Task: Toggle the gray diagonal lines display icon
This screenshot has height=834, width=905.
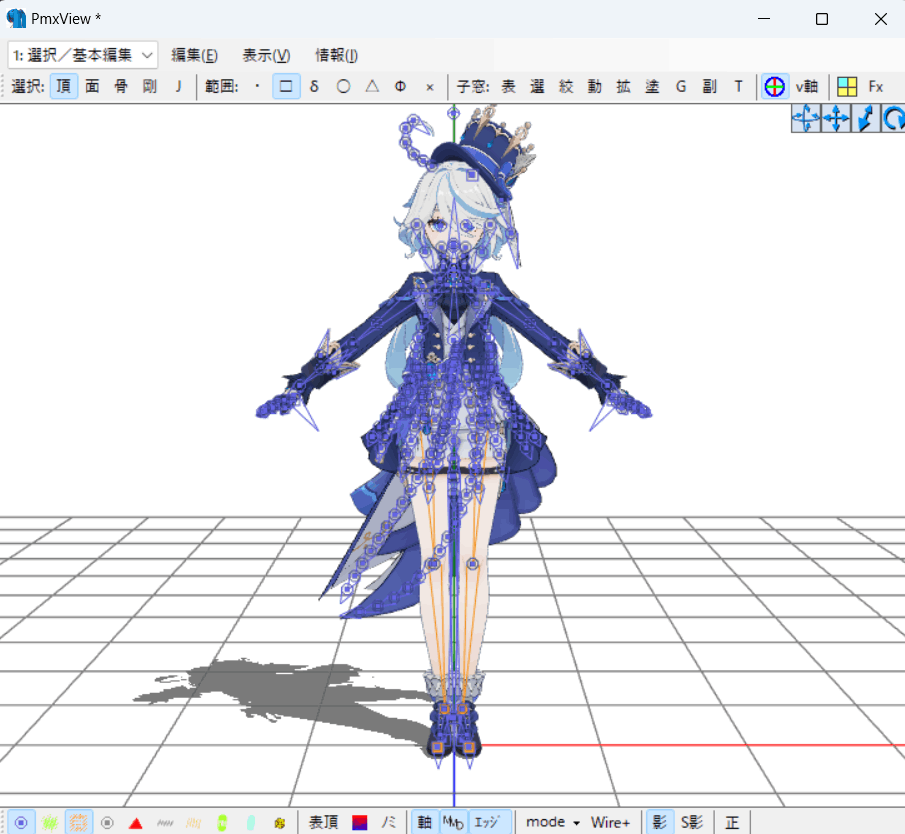Action: [x=164, y=822]
